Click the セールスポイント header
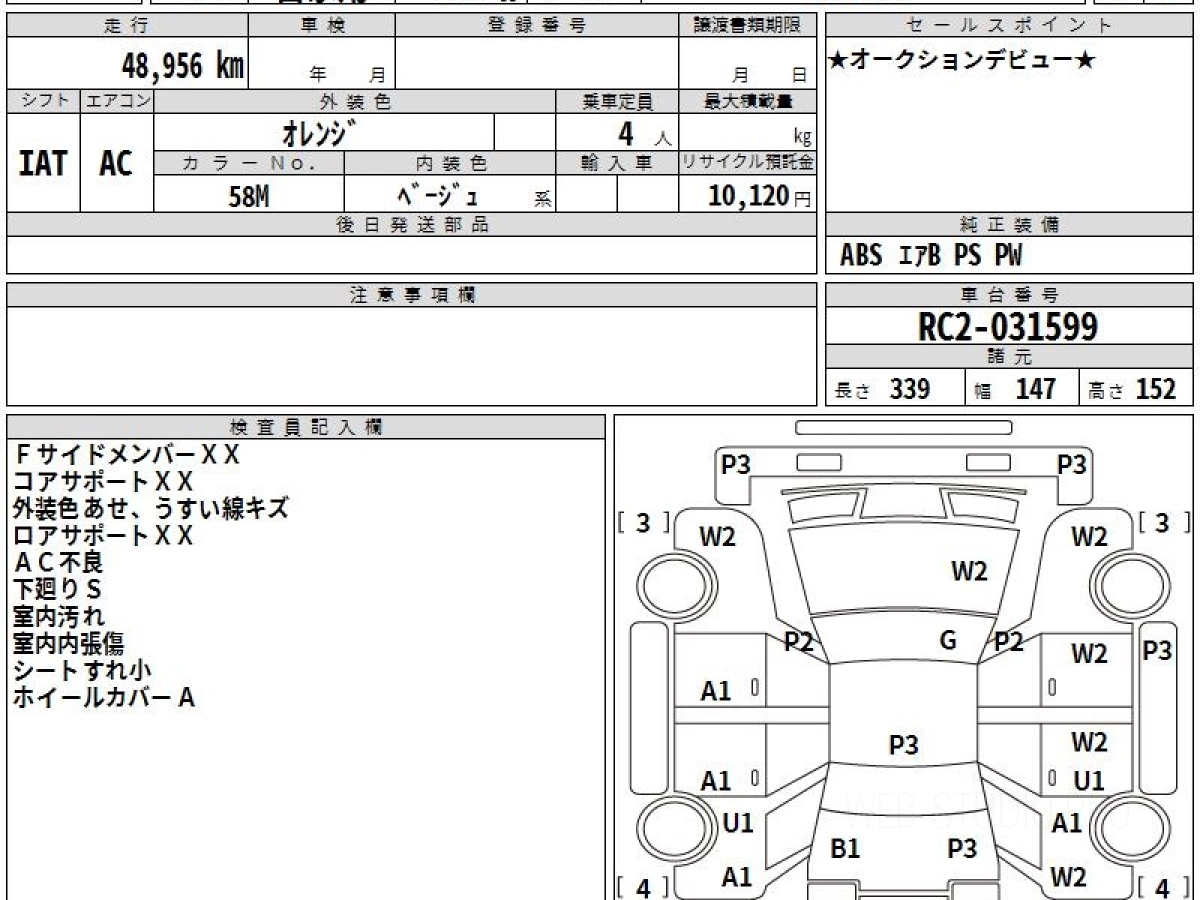 (x=1010, y=26)
